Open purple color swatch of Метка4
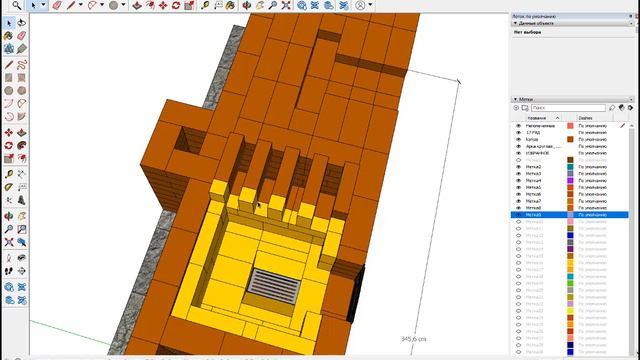Image resolution: width=640 pixels, height=360 pixels. pyautogui.click(x=570, y=180)
